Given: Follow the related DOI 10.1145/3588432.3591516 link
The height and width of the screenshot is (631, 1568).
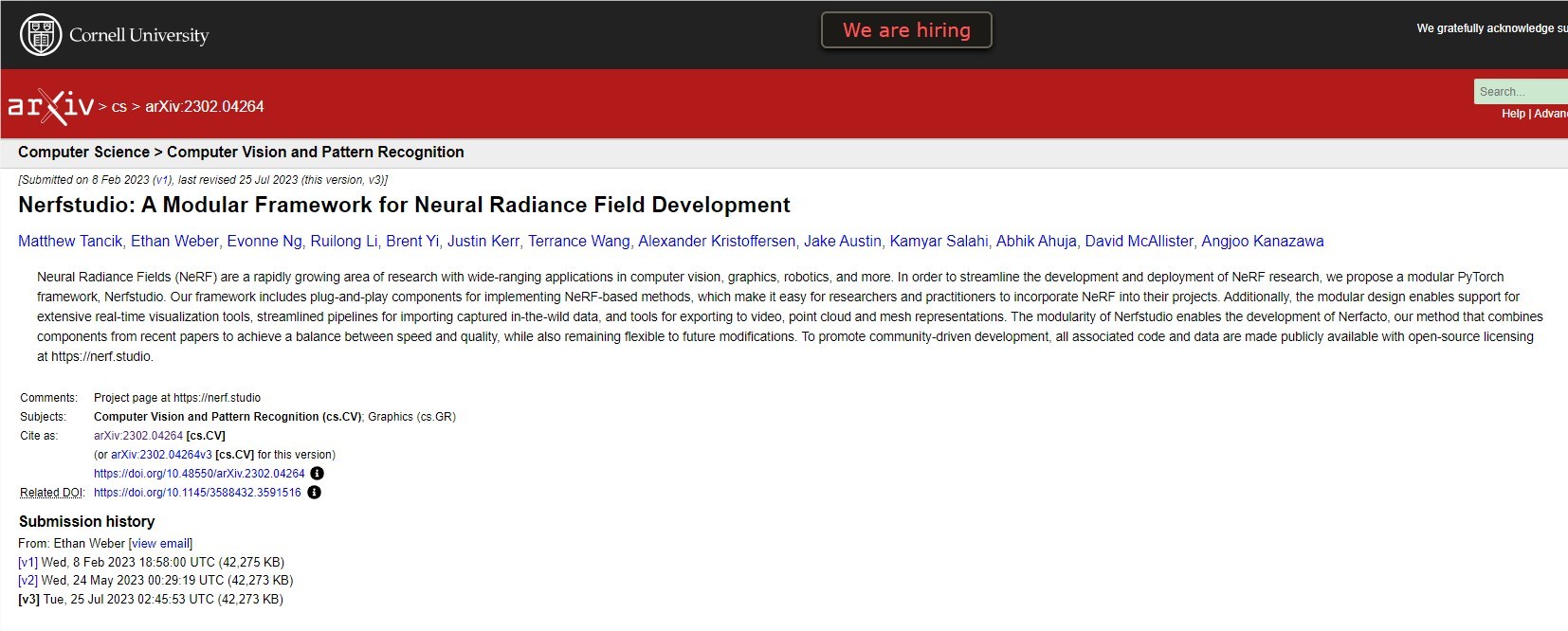Looking at the screenshot, I should (x=197, y=493).
